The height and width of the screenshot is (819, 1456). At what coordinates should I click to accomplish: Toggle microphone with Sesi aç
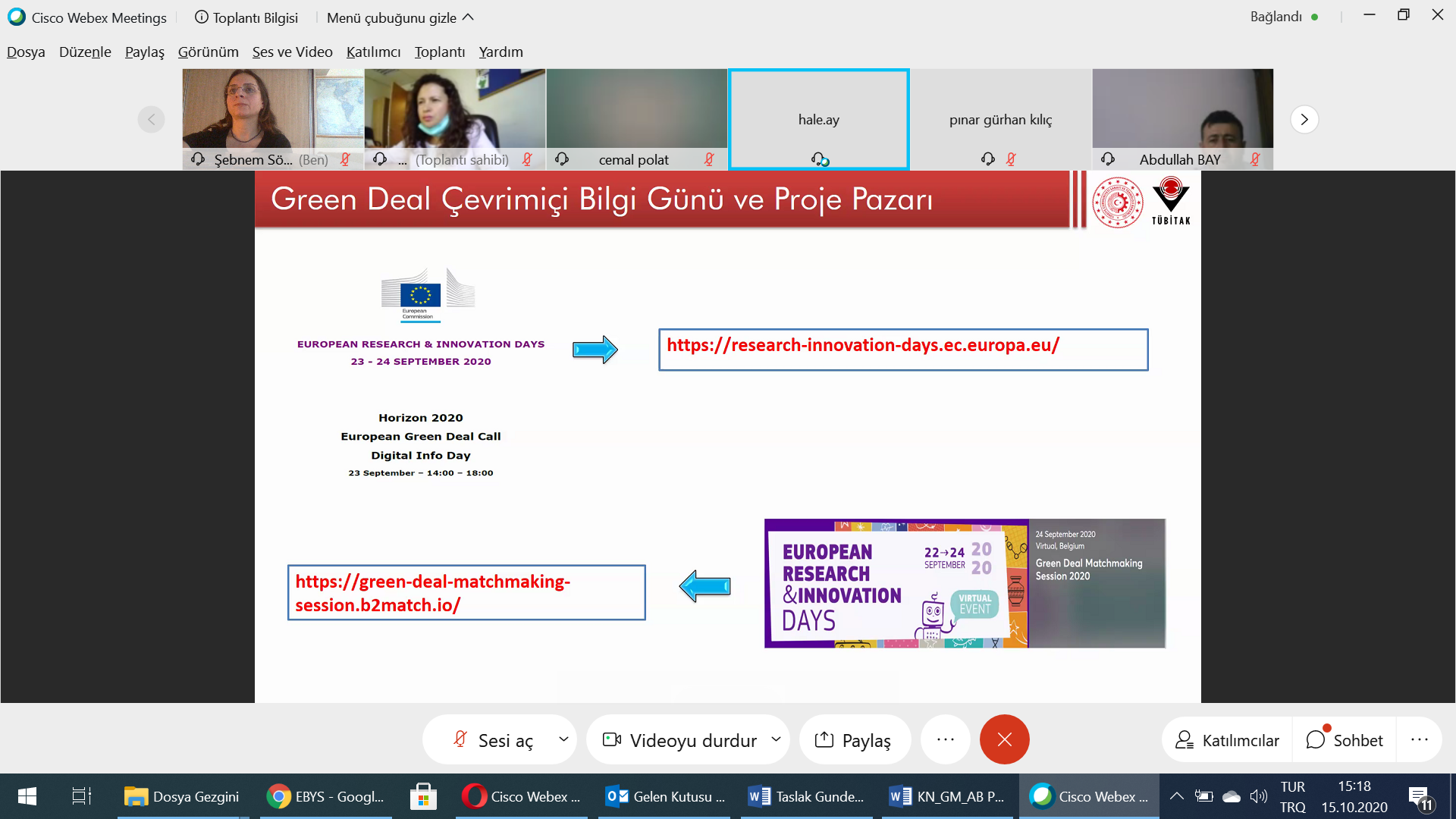[493, 740]
